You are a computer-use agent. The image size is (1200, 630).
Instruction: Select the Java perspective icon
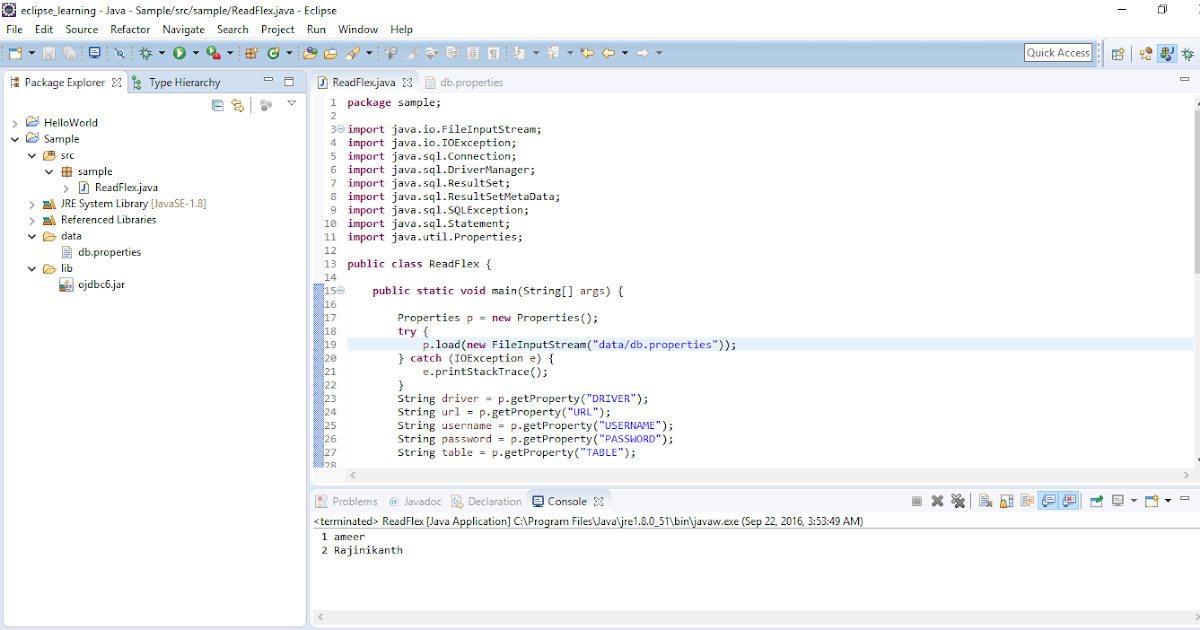[x=1167, y=52]
